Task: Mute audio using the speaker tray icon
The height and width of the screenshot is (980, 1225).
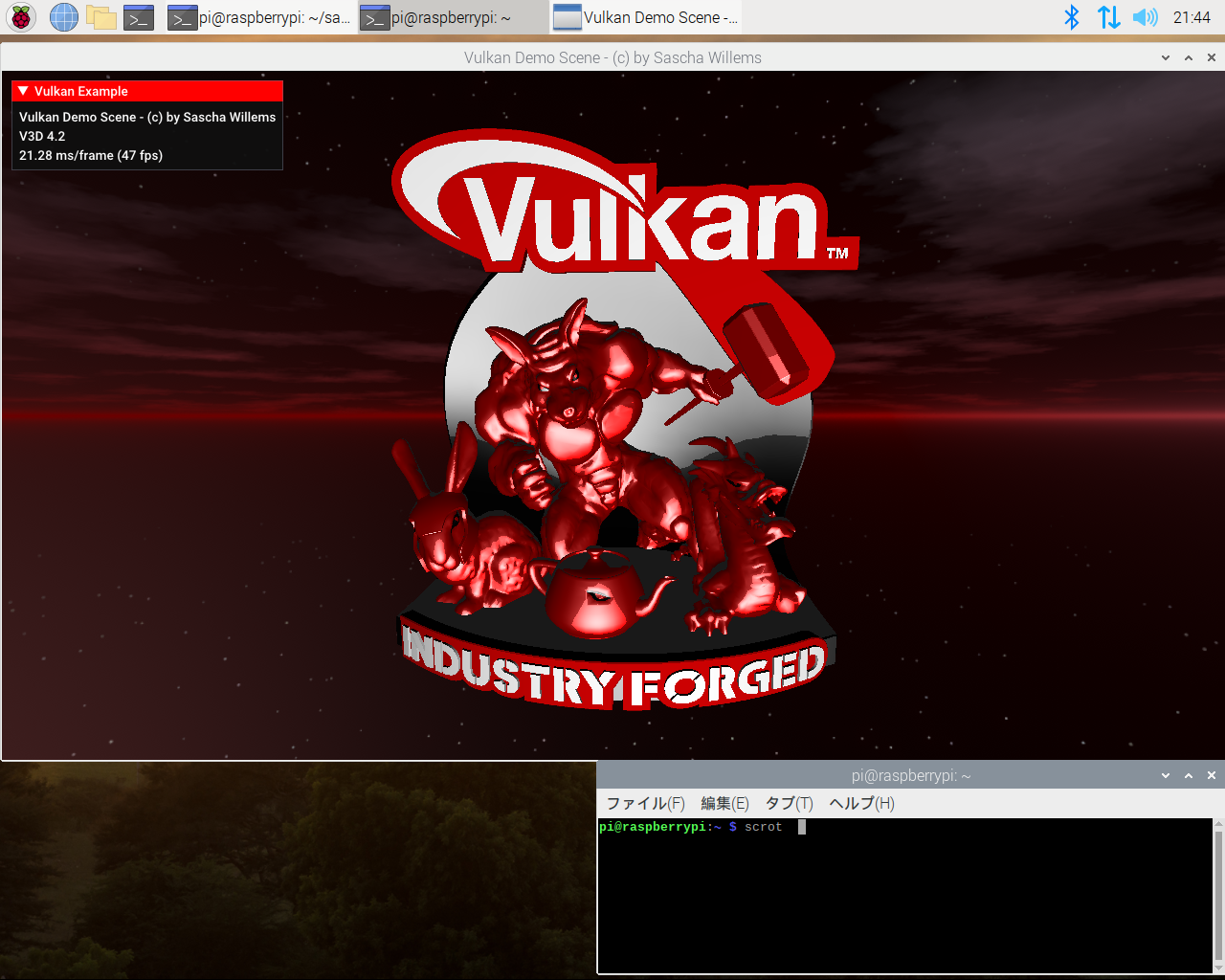Action: (1145, 16)
